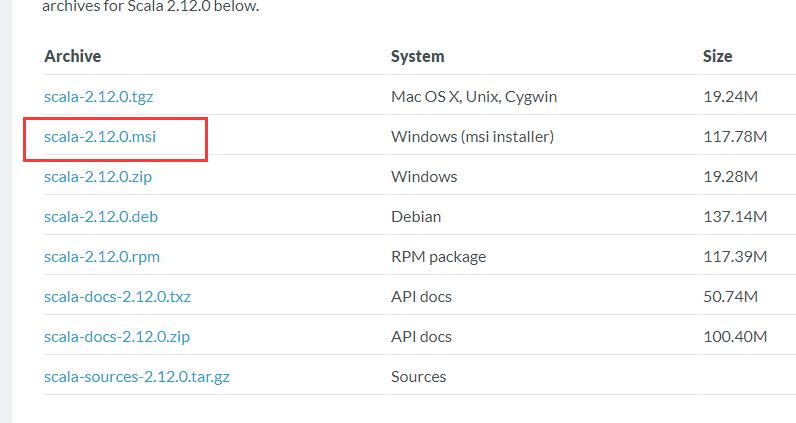Select the 137.14M size cell

point(735,217)
